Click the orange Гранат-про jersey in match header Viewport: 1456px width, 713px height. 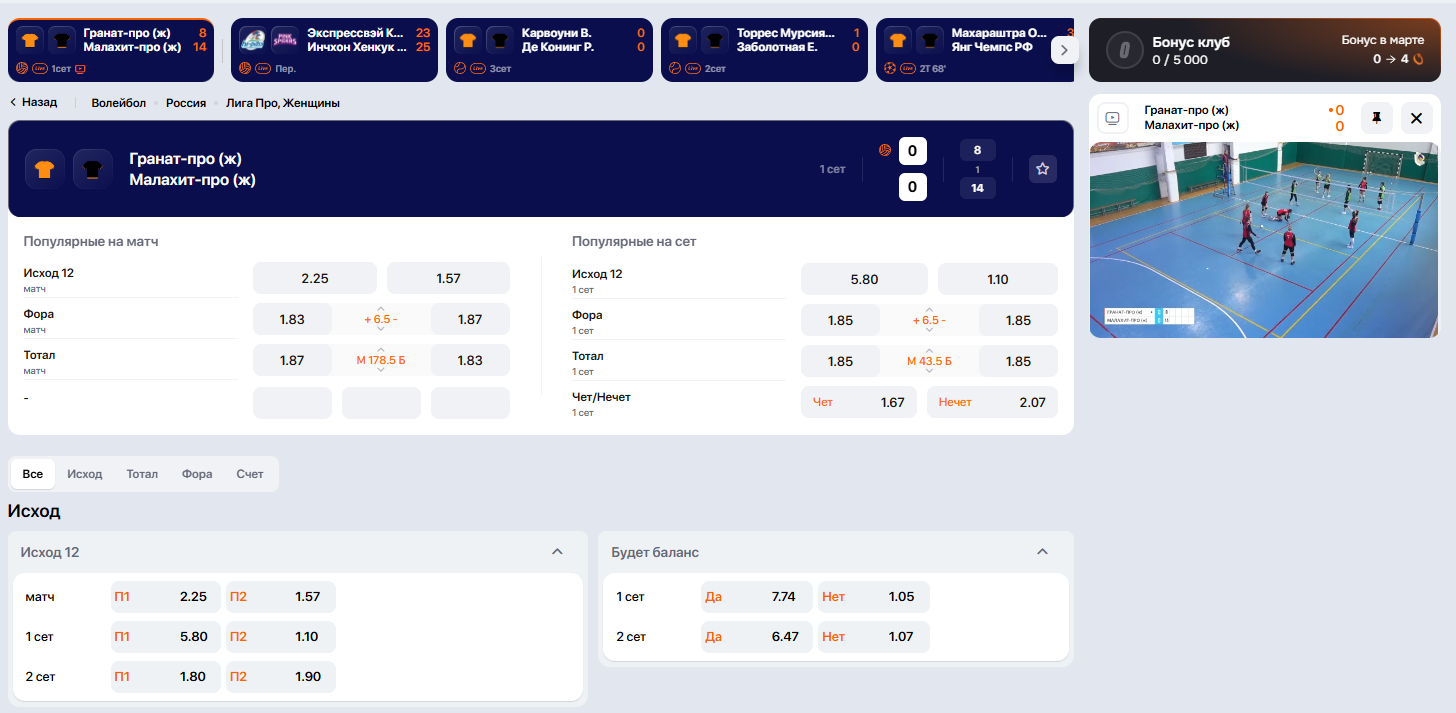tap(44, 169)
